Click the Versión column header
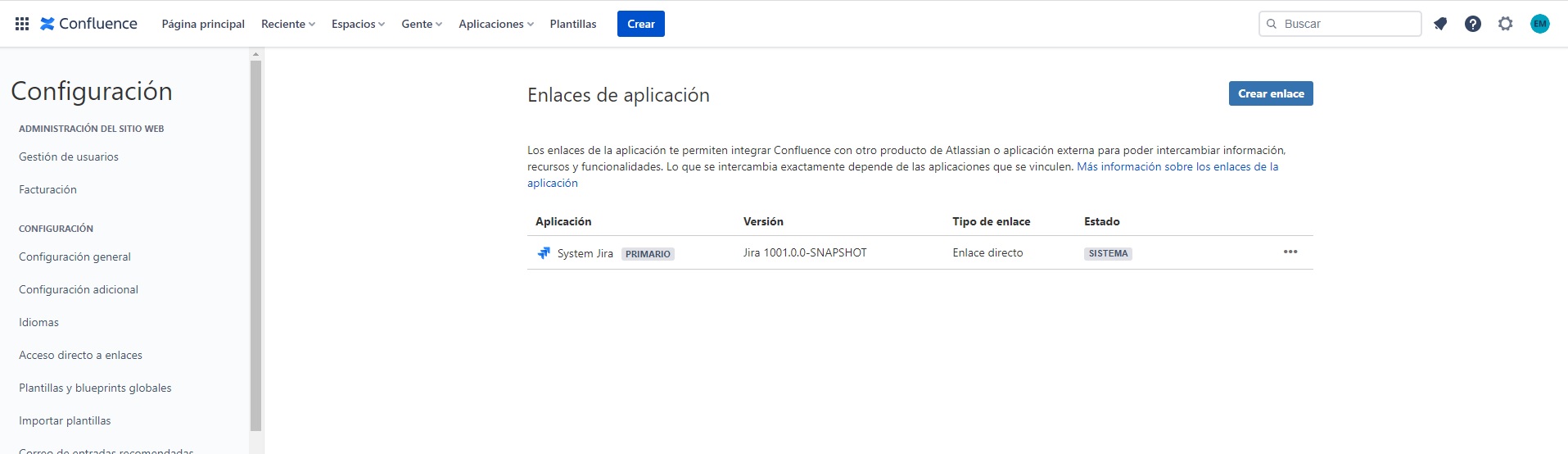The height and width of the screenshot is (454, 1568). pyautogui.click(x=763, y=221)
